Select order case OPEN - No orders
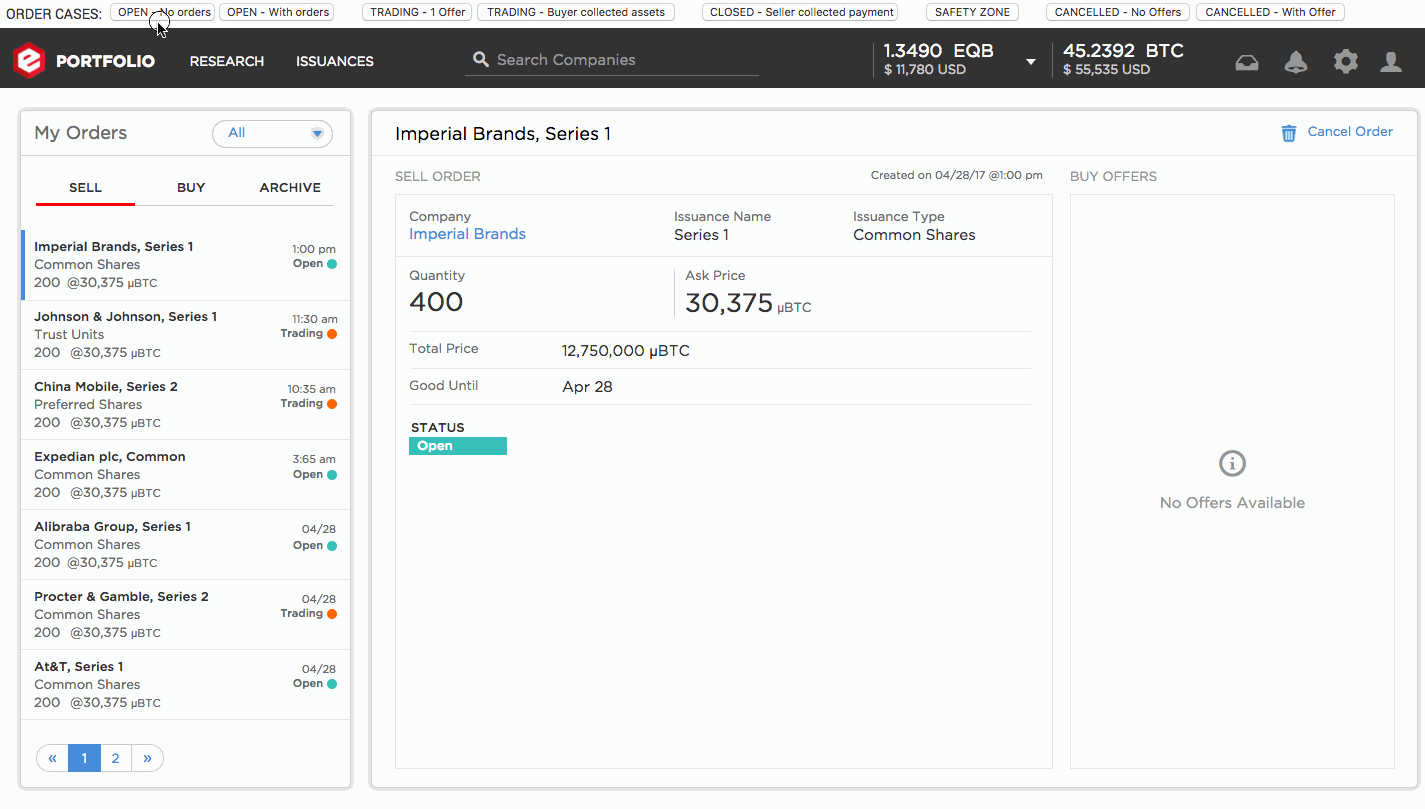1425x809 pixels. click(162, 12)
